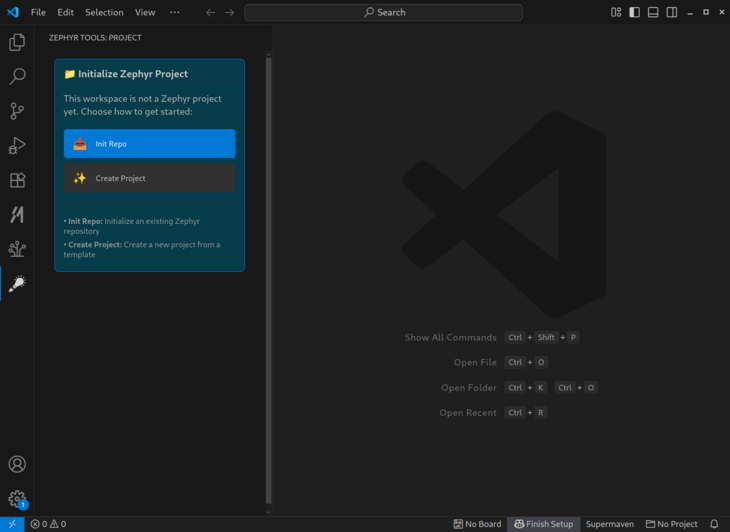
Task: Open the Accounts menu icon
Action: tap(17, 464)
